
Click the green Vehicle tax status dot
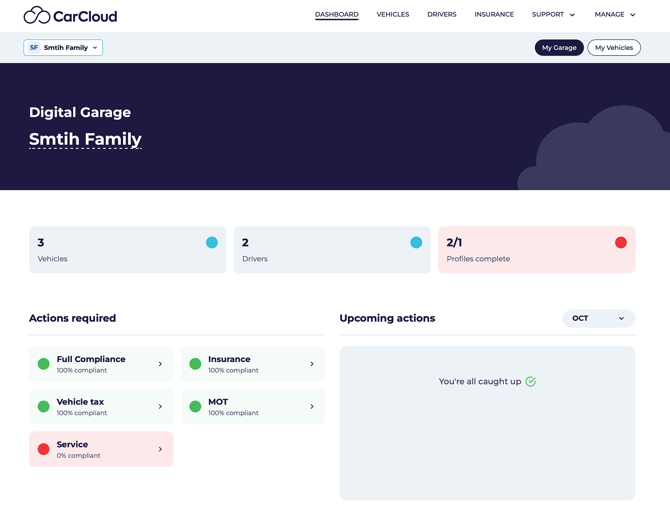pos(44,407)
